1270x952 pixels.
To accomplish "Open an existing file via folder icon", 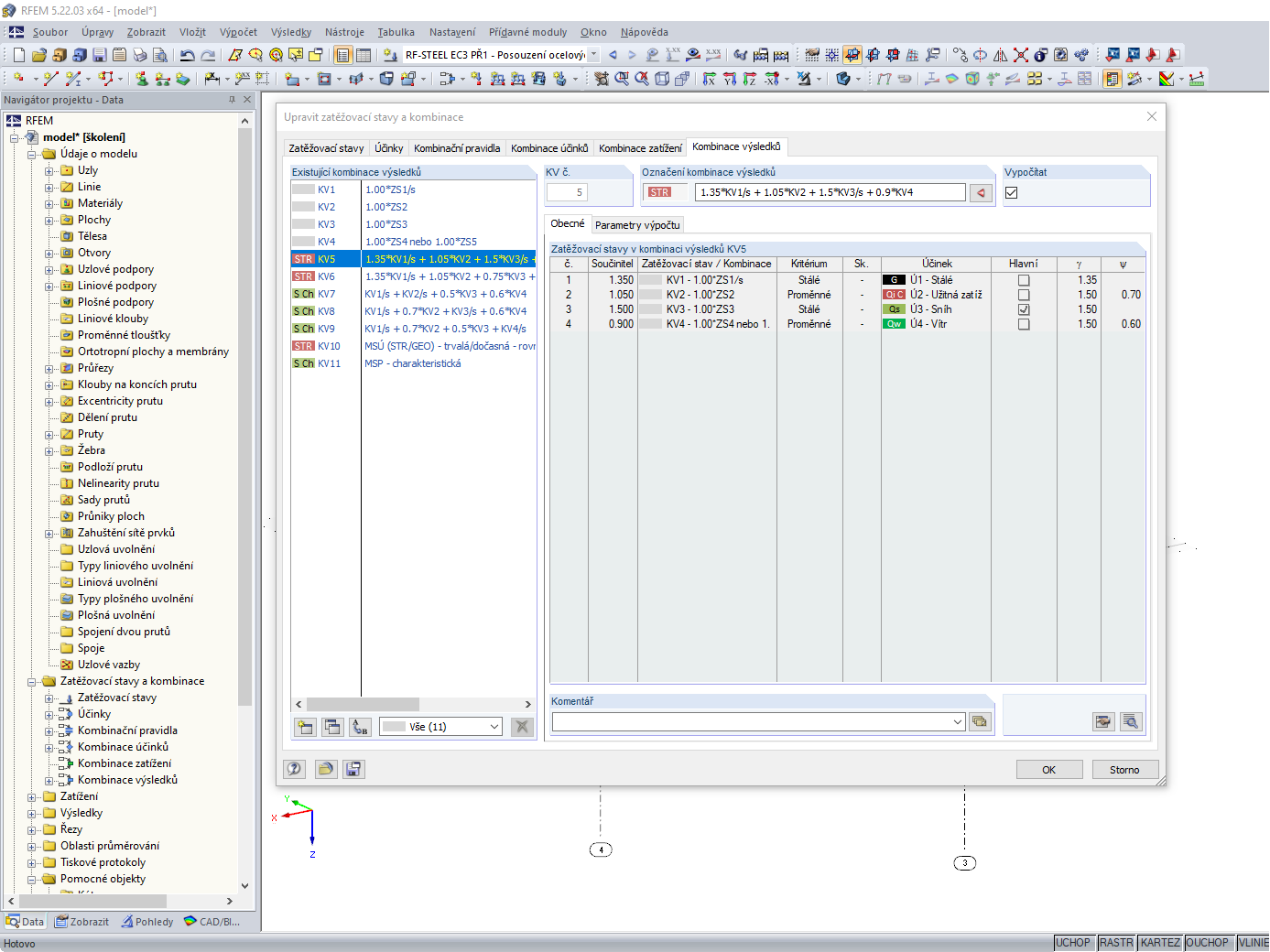I will click(38, 55).
